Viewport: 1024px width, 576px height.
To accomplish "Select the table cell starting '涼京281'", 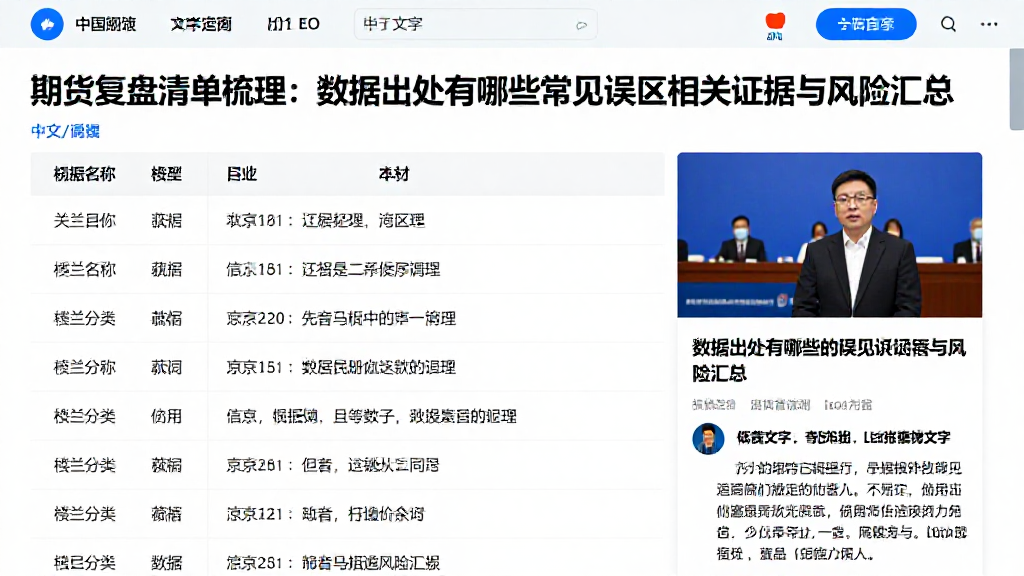I will 333,562.
